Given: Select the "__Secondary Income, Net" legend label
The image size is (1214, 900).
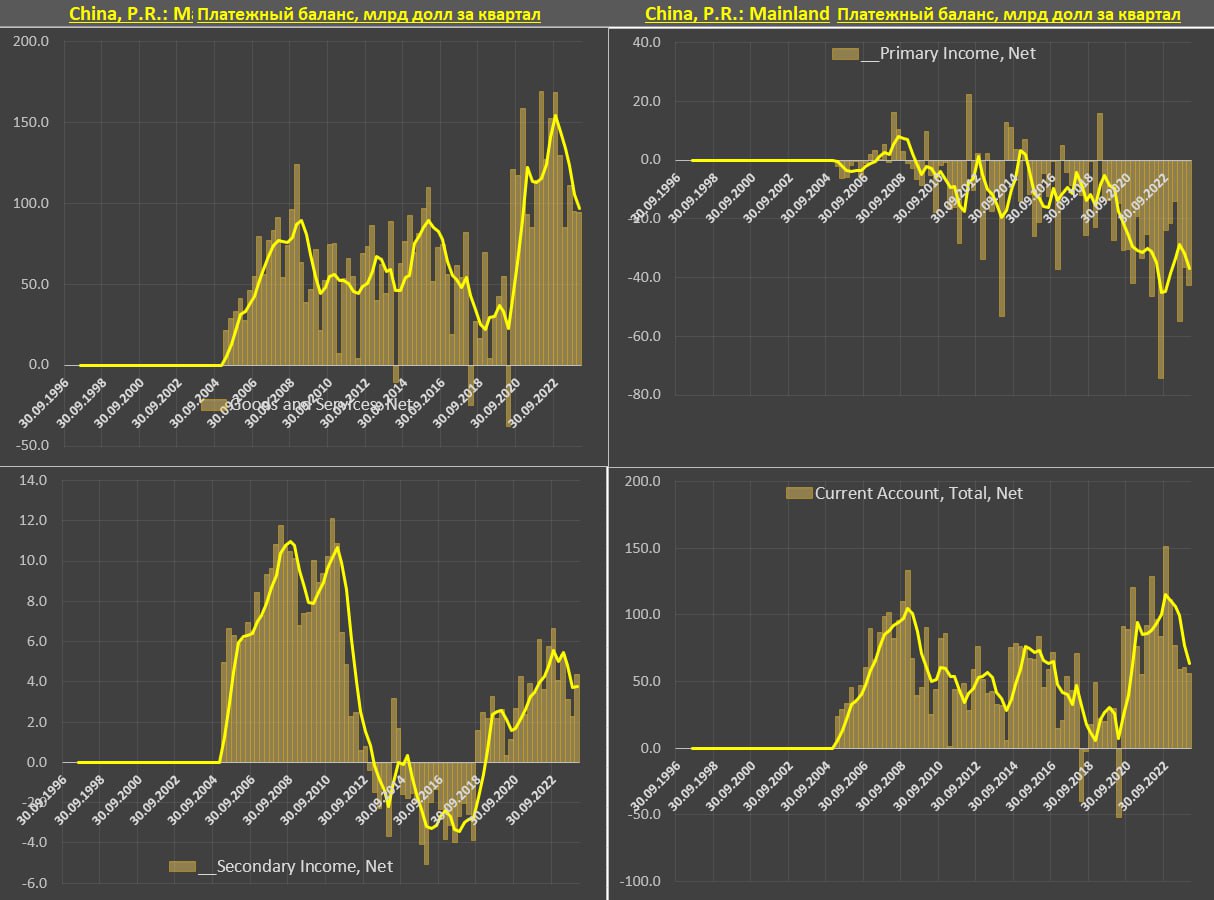Looking at the screenshot, I should point(295,866).
